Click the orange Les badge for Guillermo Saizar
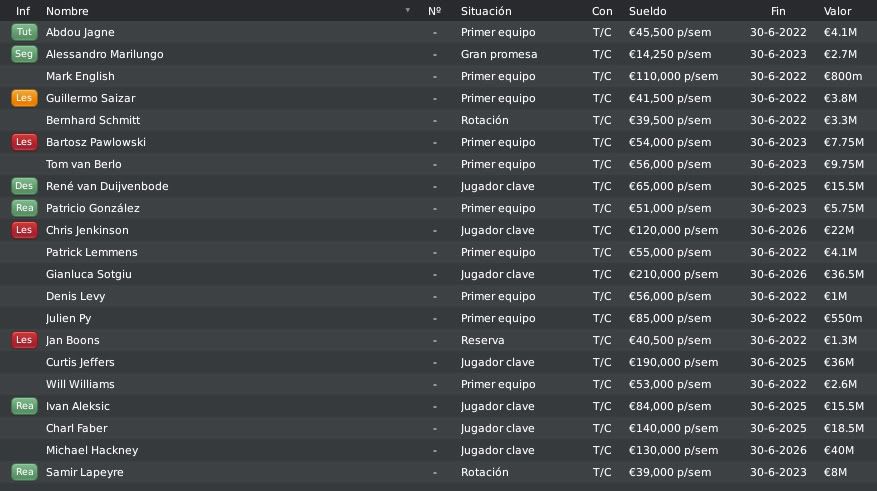 (24, 98)
